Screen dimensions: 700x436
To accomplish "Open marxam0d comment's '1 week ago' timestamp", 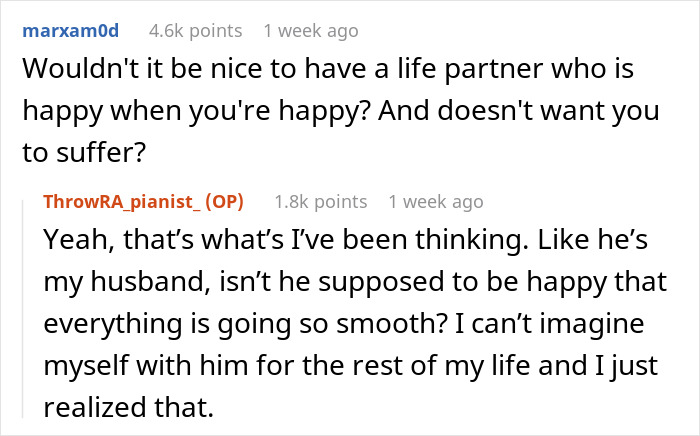I will point(310,31).
